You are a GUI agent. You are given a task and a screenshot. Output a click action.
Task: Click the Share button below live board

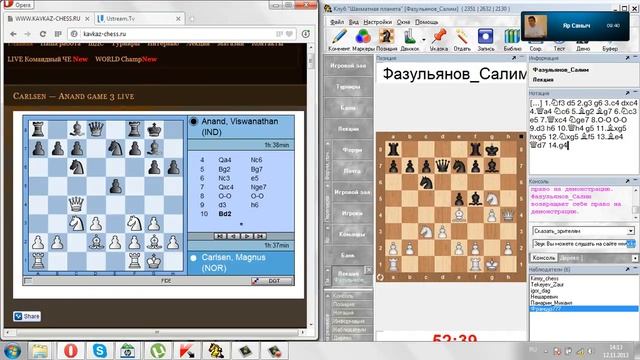tap(27, 316)
